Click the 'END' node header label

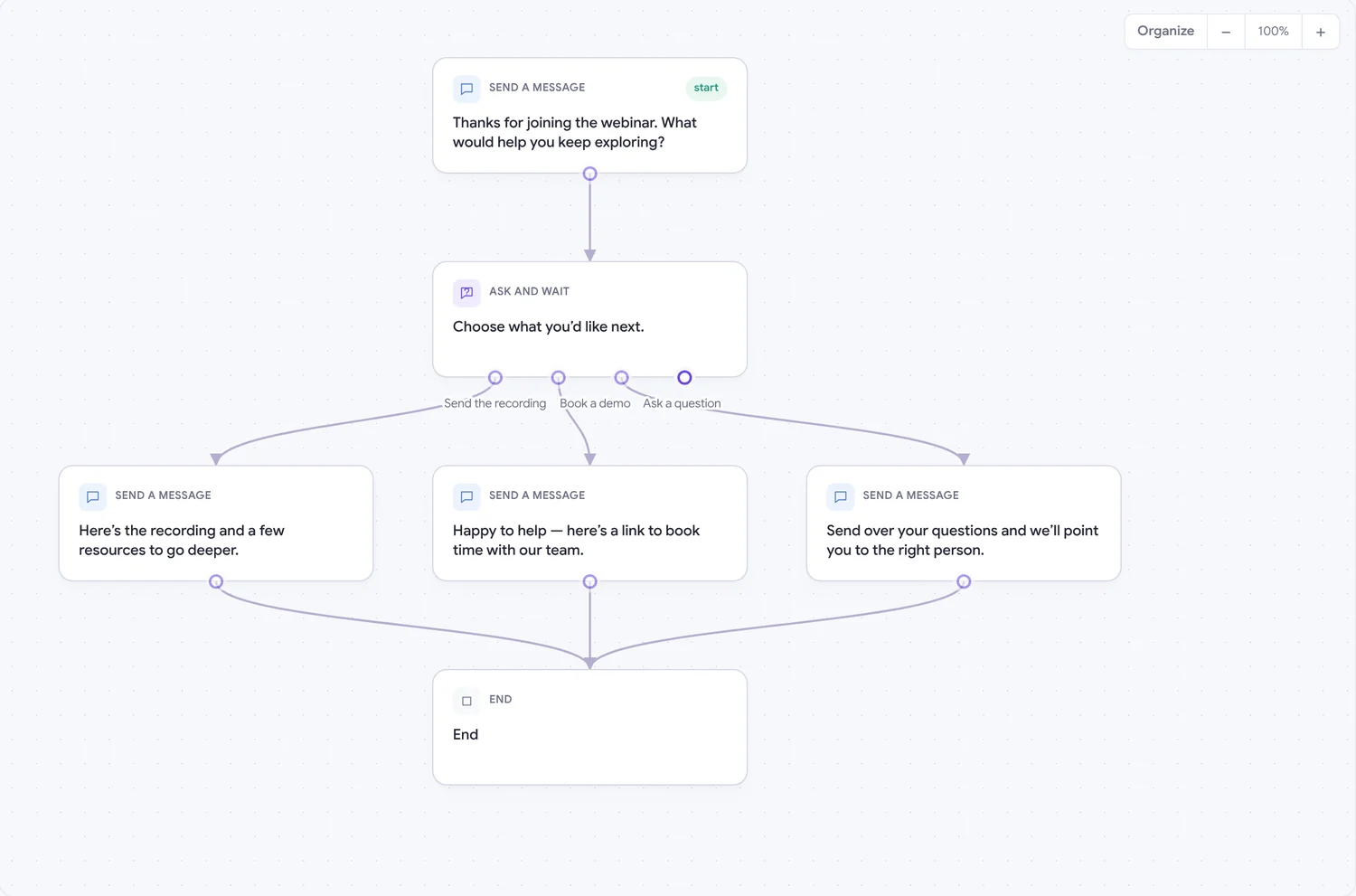coord(501,699)
